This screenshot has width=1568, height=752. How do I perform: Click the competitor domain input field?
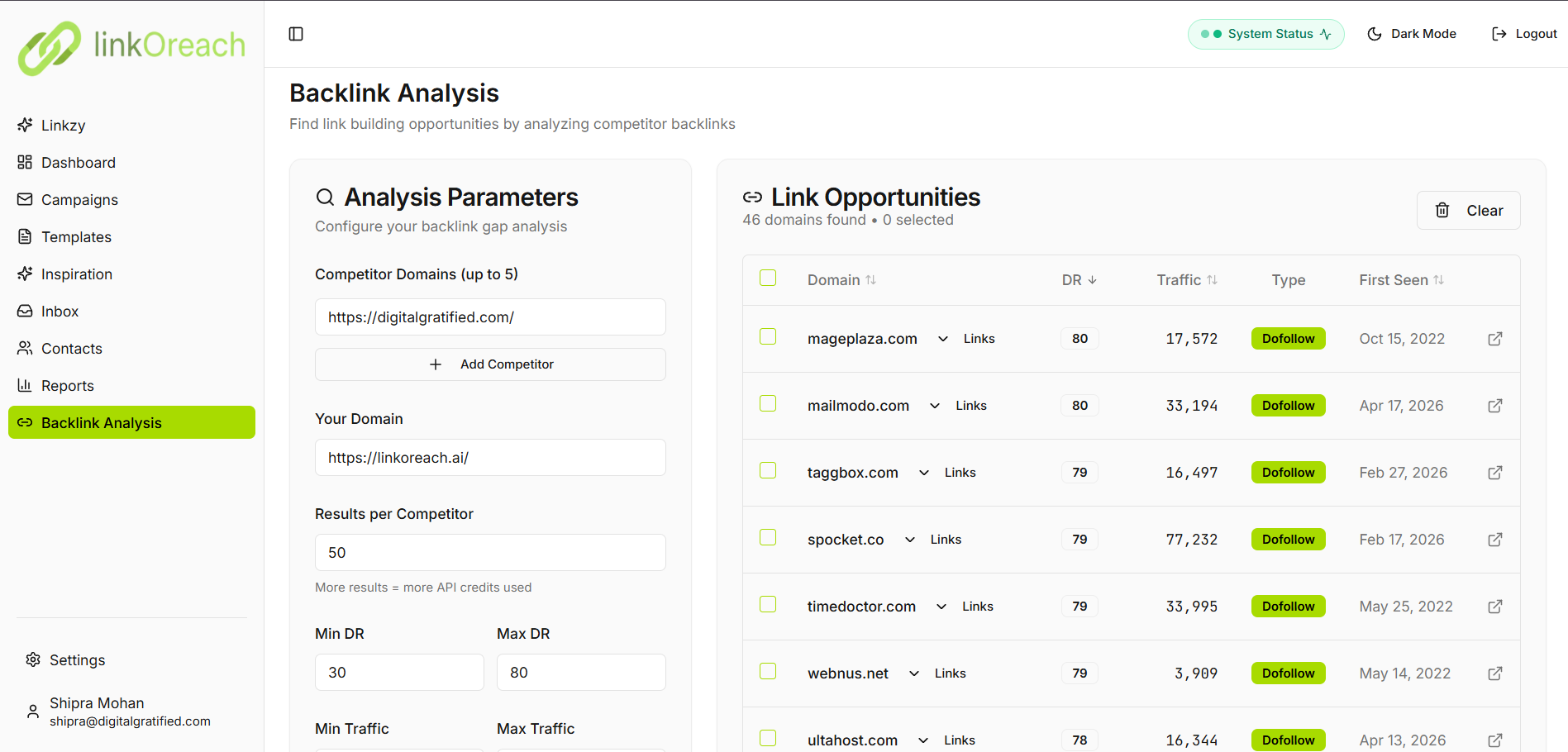pos(490,317)
